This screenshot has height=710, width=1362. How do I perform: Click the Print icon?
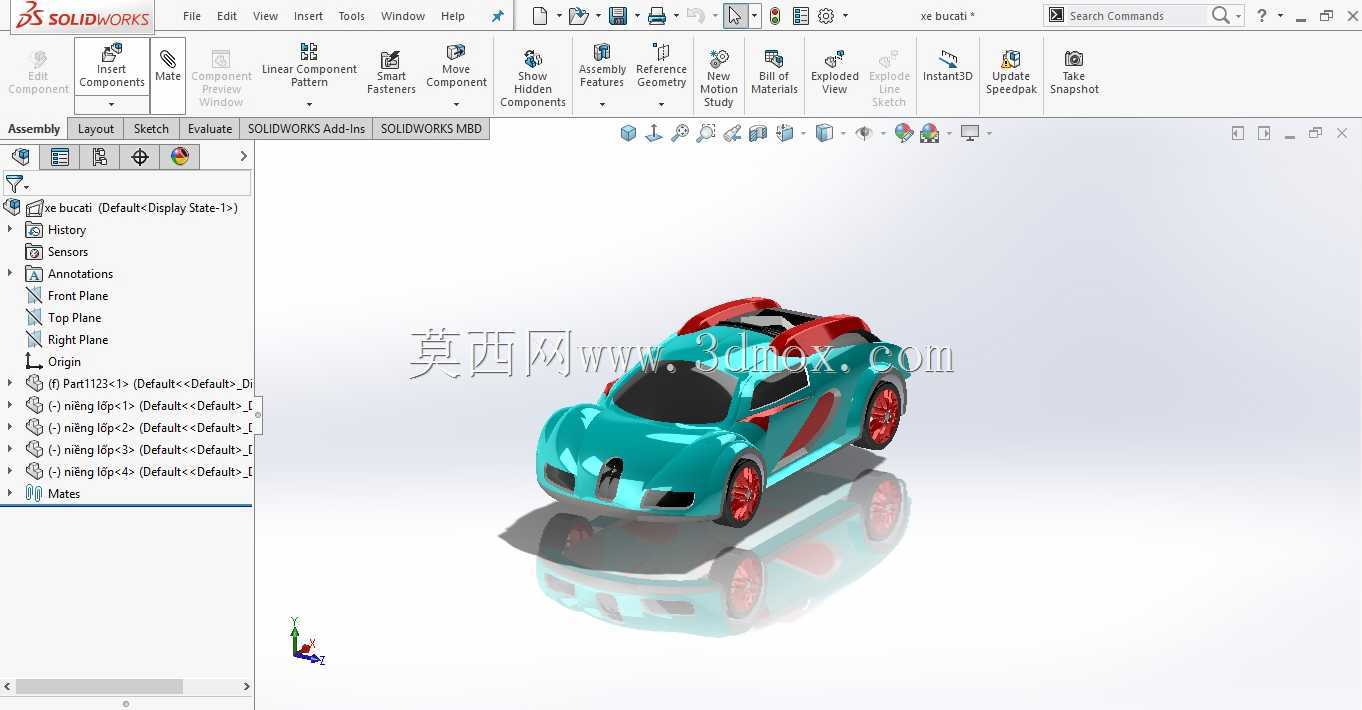click(x=656, y=16)
